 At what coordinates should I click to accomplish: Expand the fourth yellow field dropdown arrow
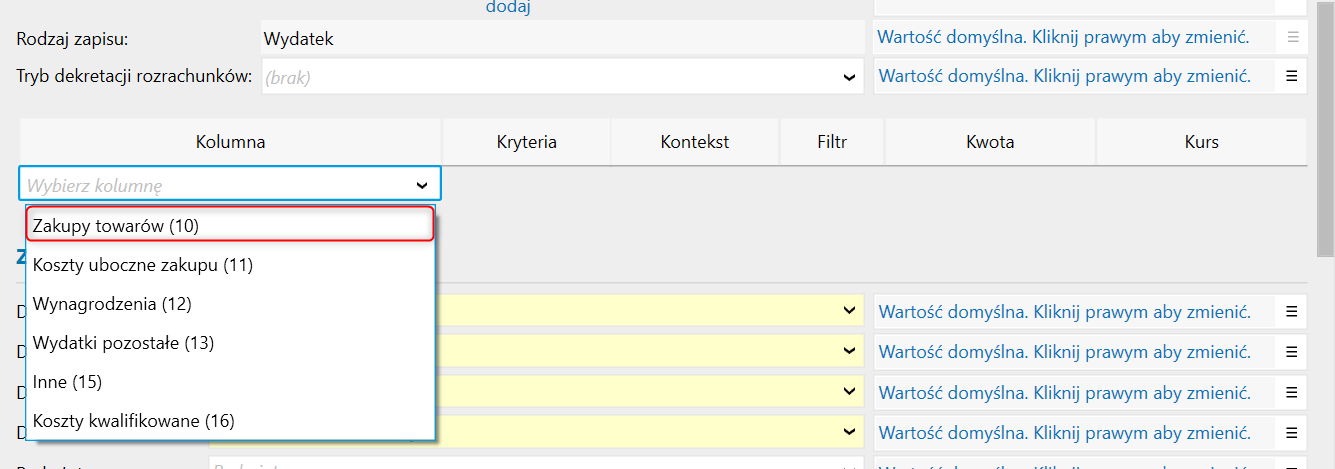point(849,432)
